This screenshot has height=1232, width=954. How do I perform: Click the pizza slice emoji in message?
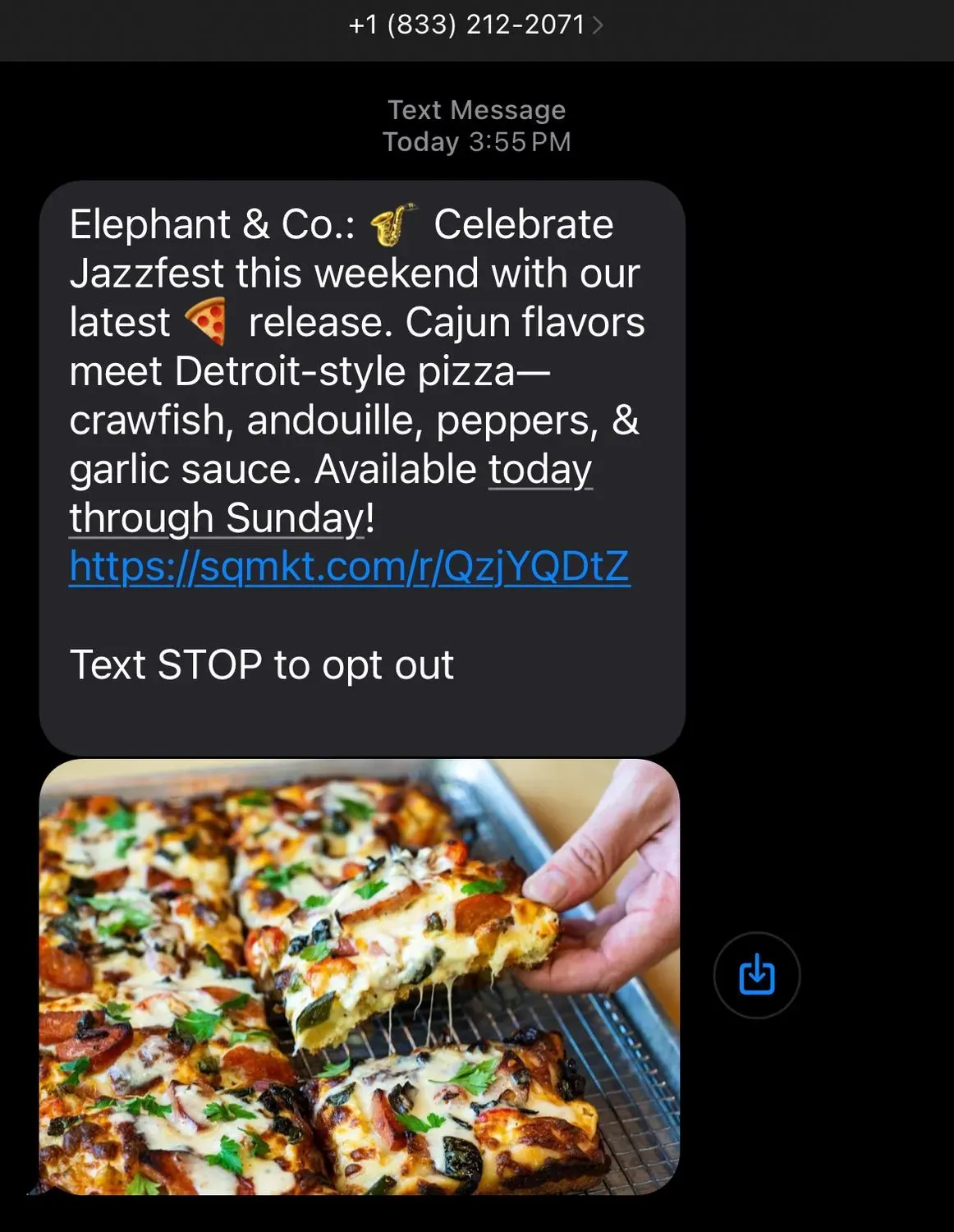click(x=206, y=321)
